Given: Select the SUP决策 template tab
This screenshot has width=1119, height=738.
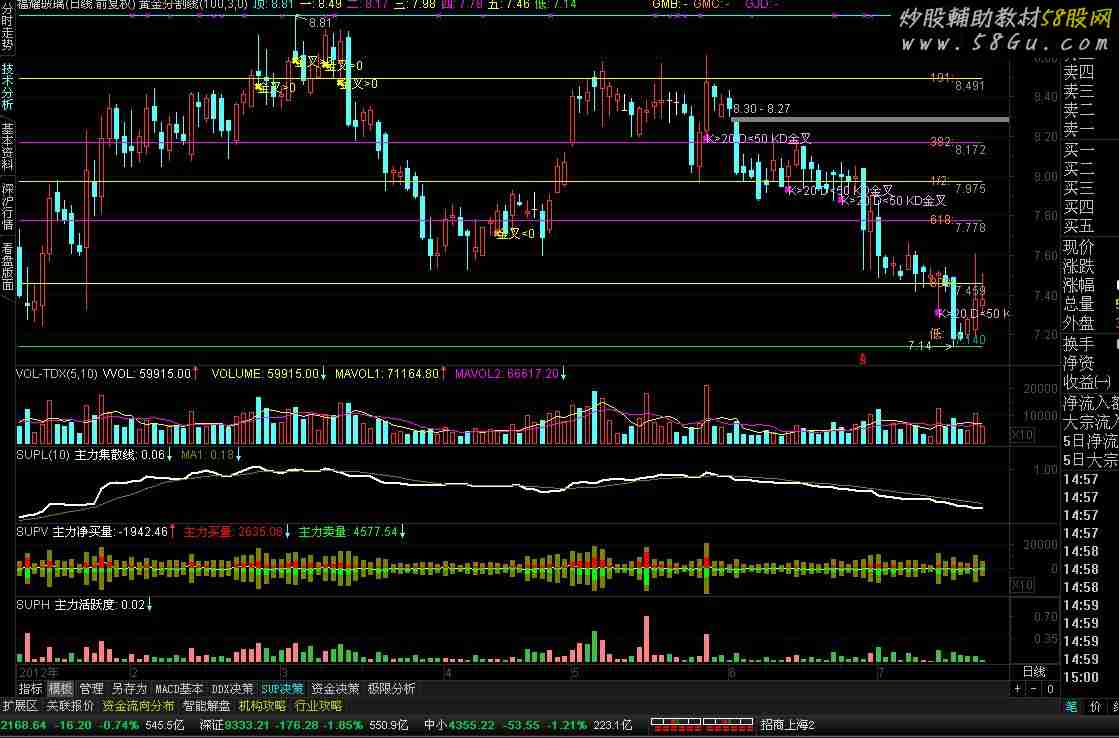Looking at the screenshot, I should click(283, 689).
